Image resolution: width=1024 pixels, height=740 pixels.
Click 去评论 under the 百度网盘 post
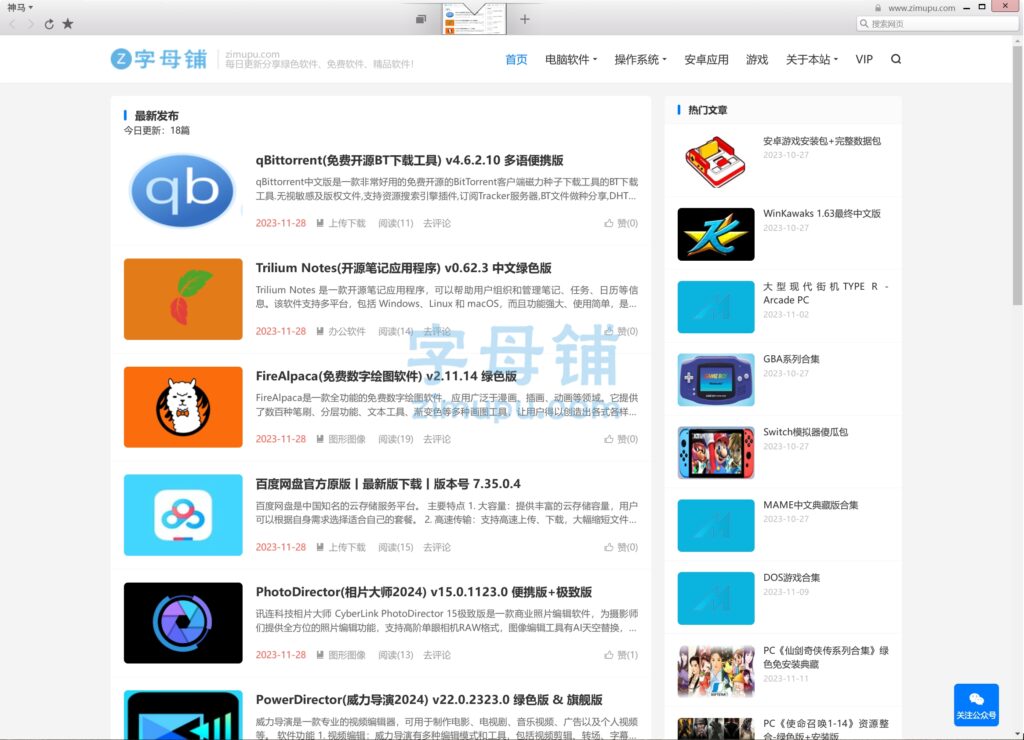pyautogui.click(x=437, y=547)
